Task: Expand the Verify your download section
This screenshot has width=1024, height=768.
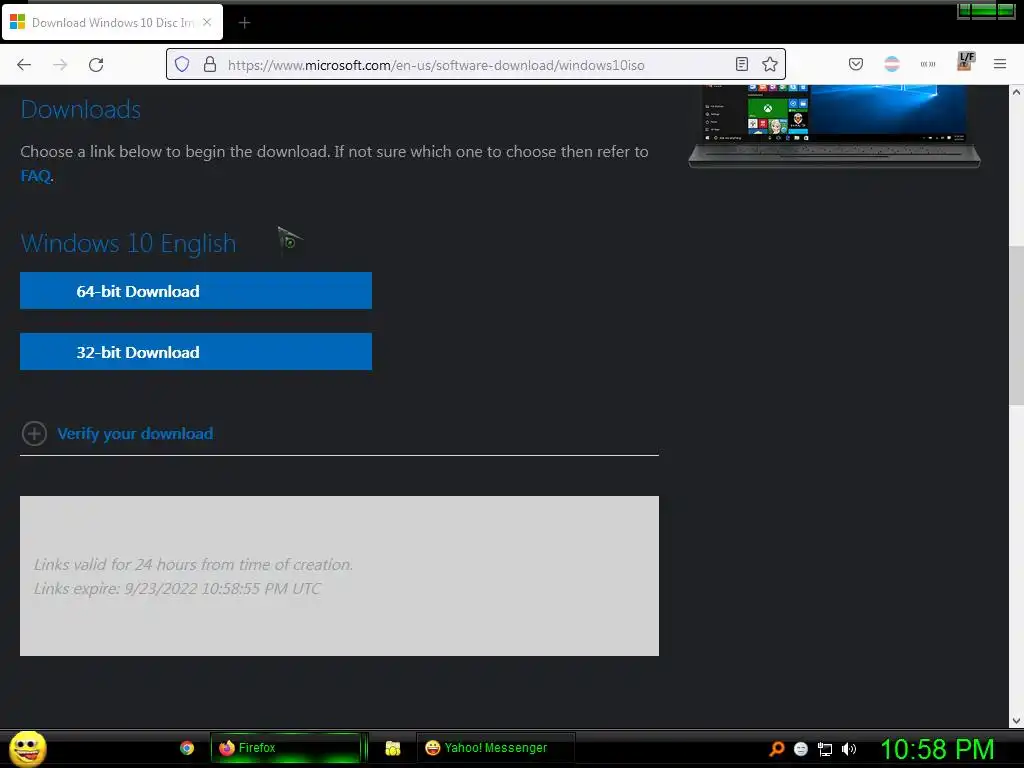Action: point(135,434)
